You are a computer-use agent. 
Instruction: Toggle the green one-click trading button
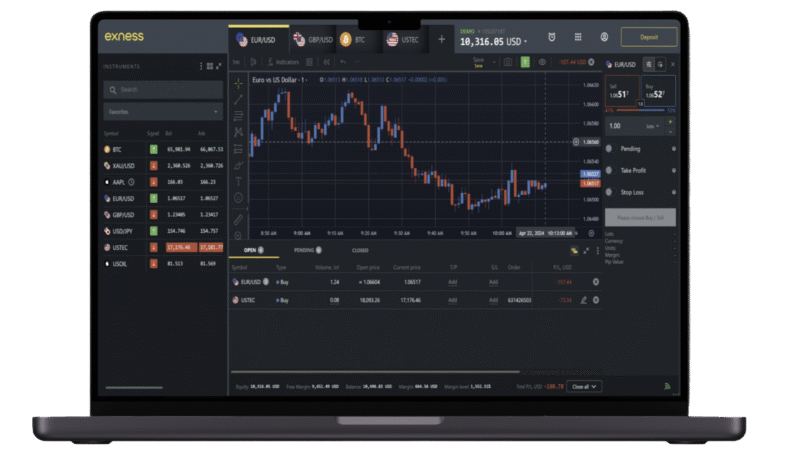pos(525,62)
